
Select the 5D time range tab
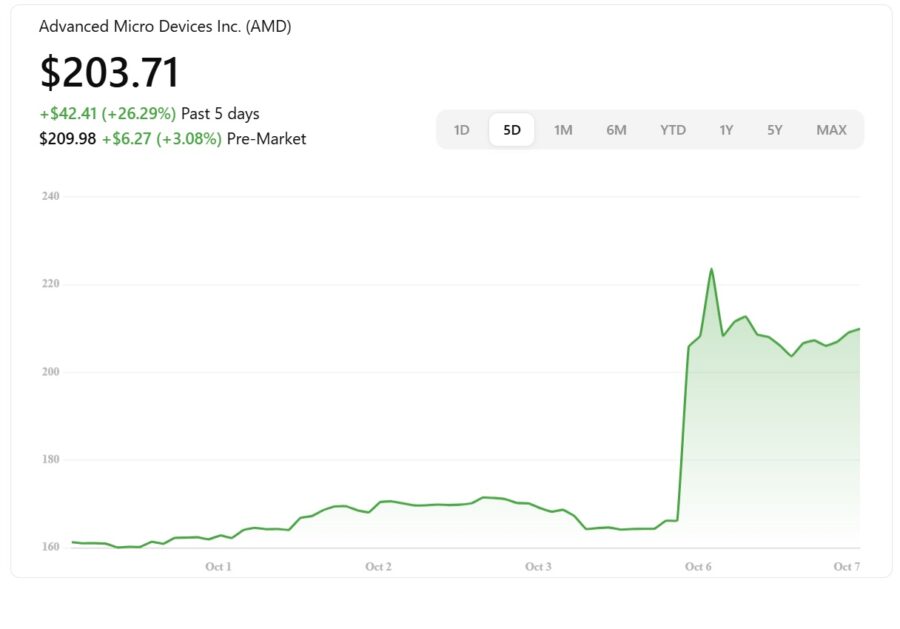coord(512,130)
